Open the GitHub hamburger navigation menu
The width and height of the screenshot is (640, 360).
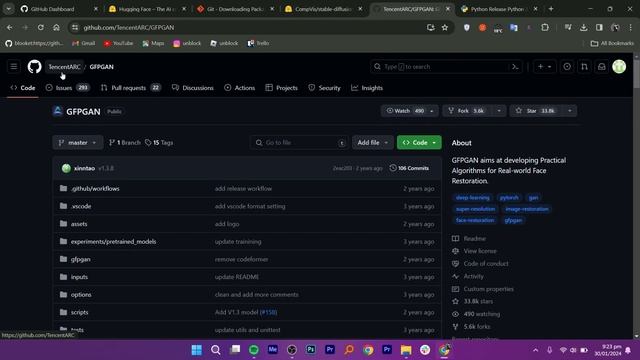13,67
